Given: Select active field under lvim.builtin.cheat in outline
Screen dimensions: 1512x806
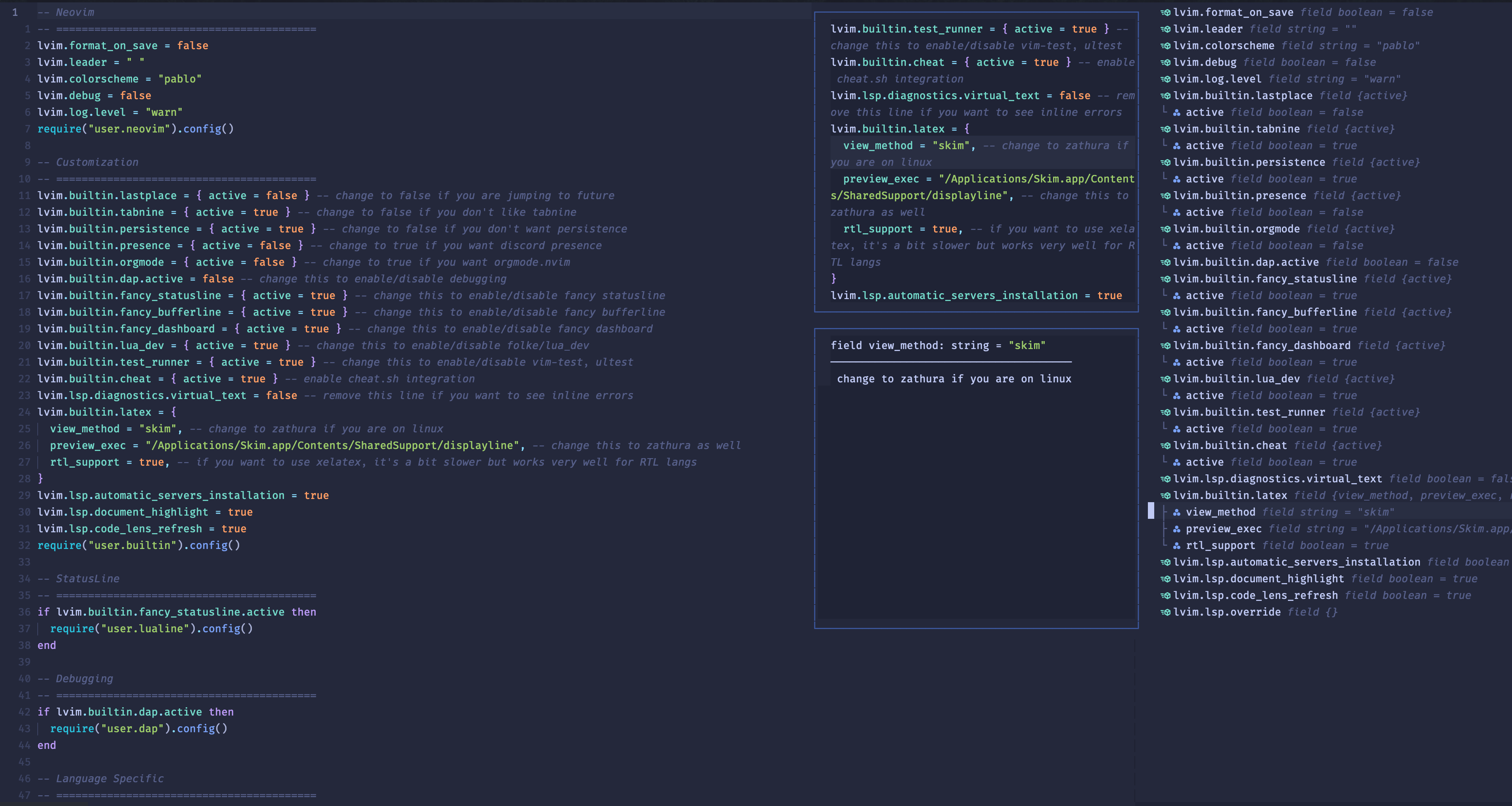Looking at the screenshot, I should coord(1264,462).
